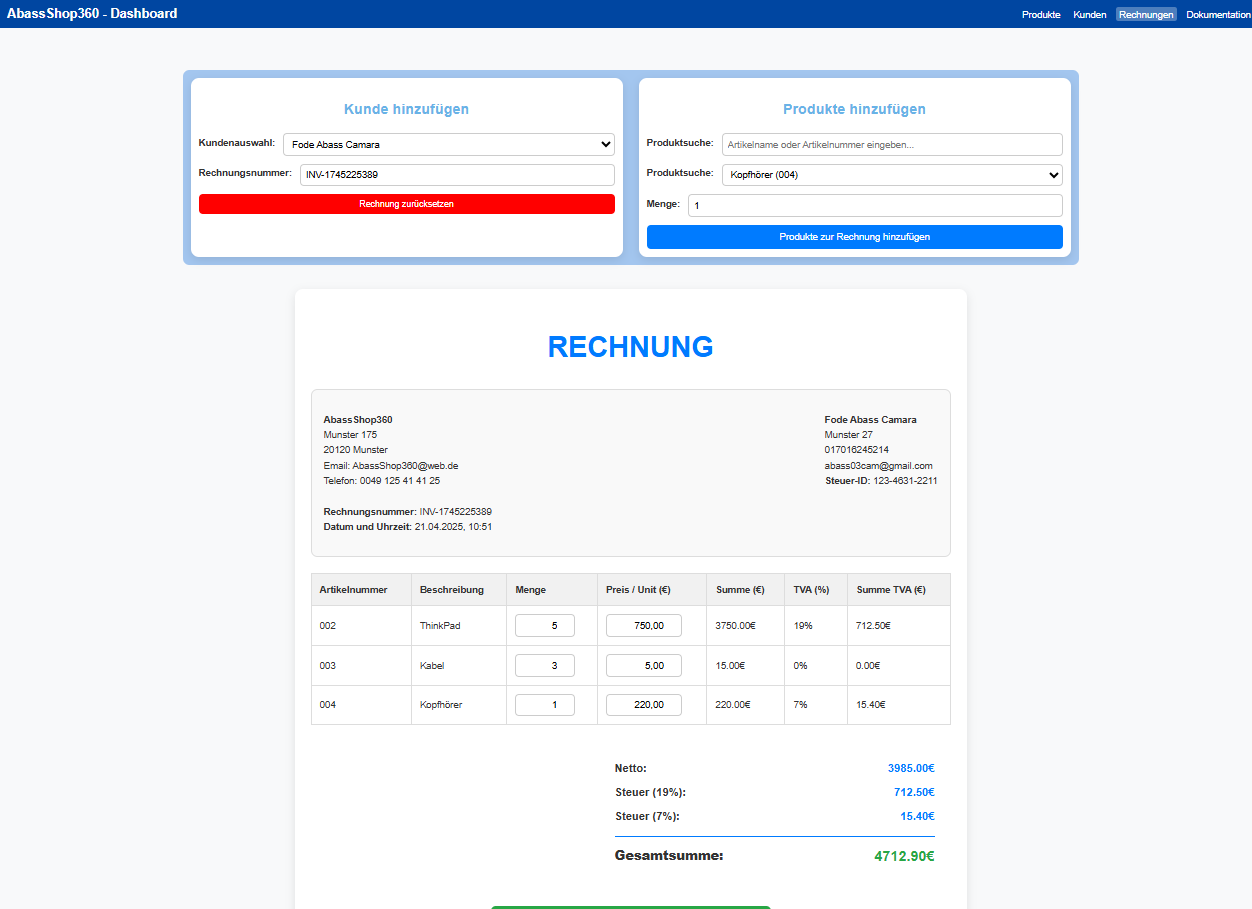Click the Artikelnummer column header
This screenshot has width=1252, height=909.
click(352, 590)
